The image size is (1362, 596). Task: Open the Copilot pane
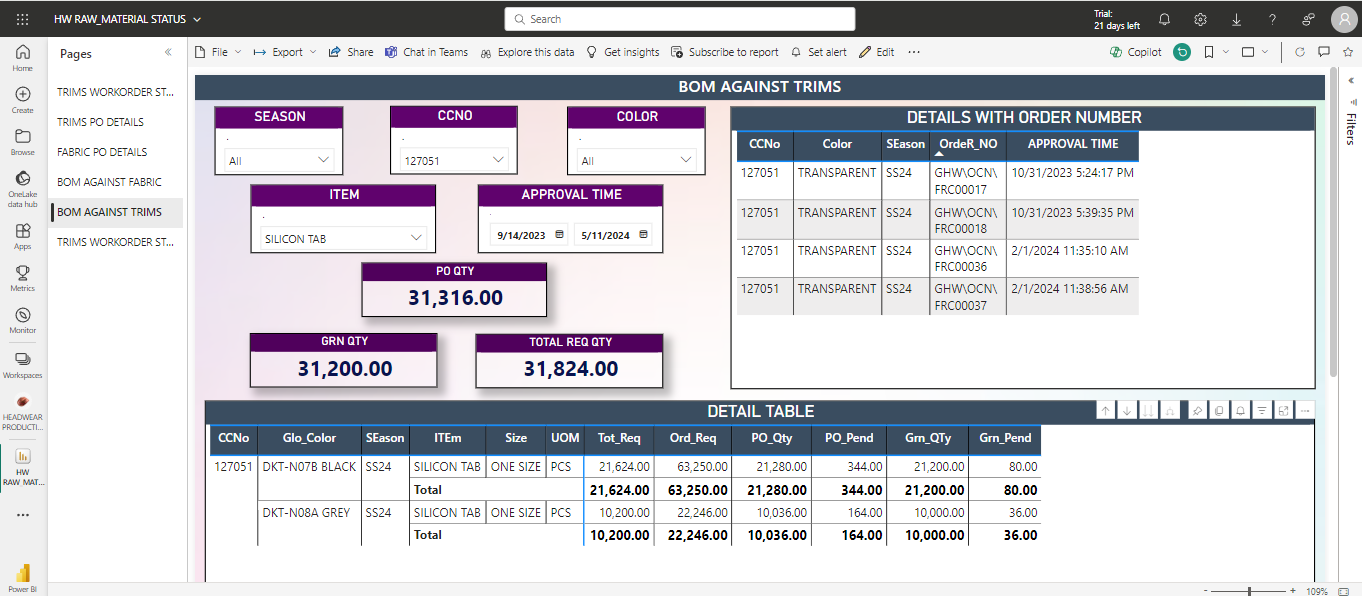tap(1136, 52)
